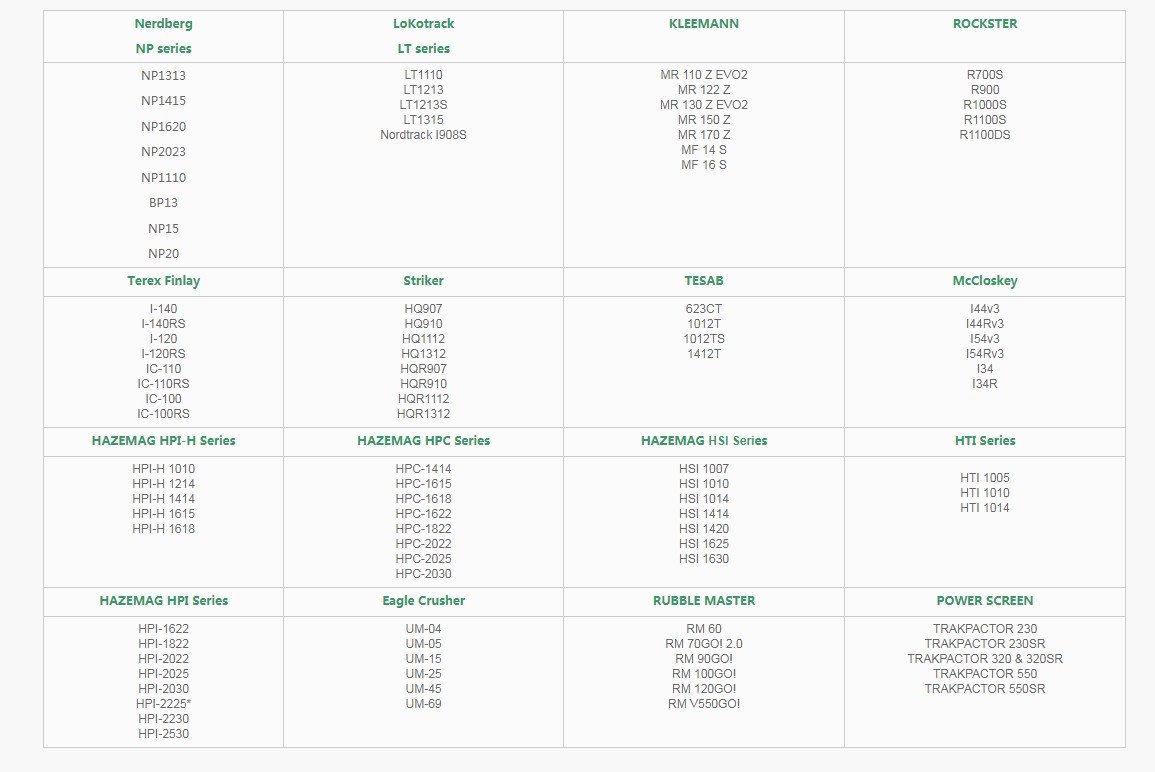Viewport: 1155px width, 772px height.
Task: Select model IC-110RS
Action: tap(164, 384)
